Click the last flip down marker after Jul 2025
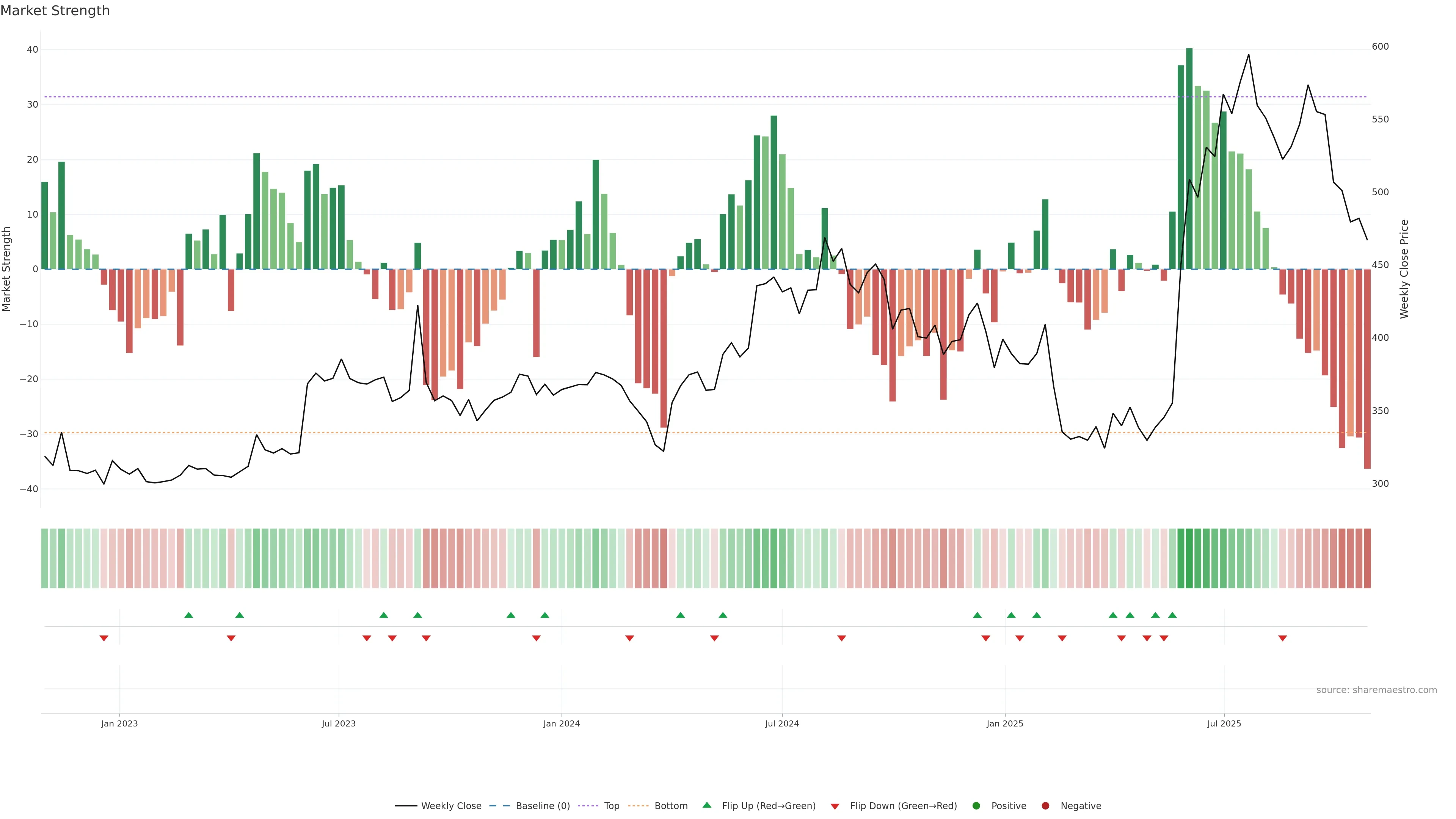Viewport: 1456px width, 819px height. 1282,638
